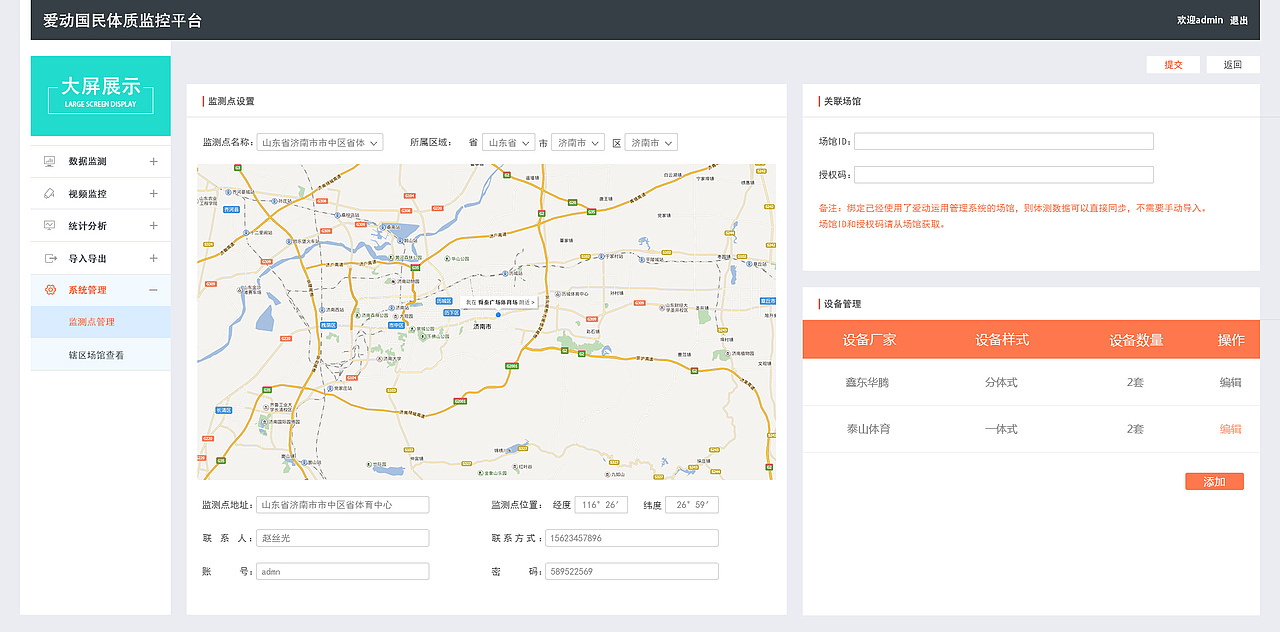1280x632 pixels.
Task: Focus the 监测点地址 address field
Action: [x=343, y=505]
